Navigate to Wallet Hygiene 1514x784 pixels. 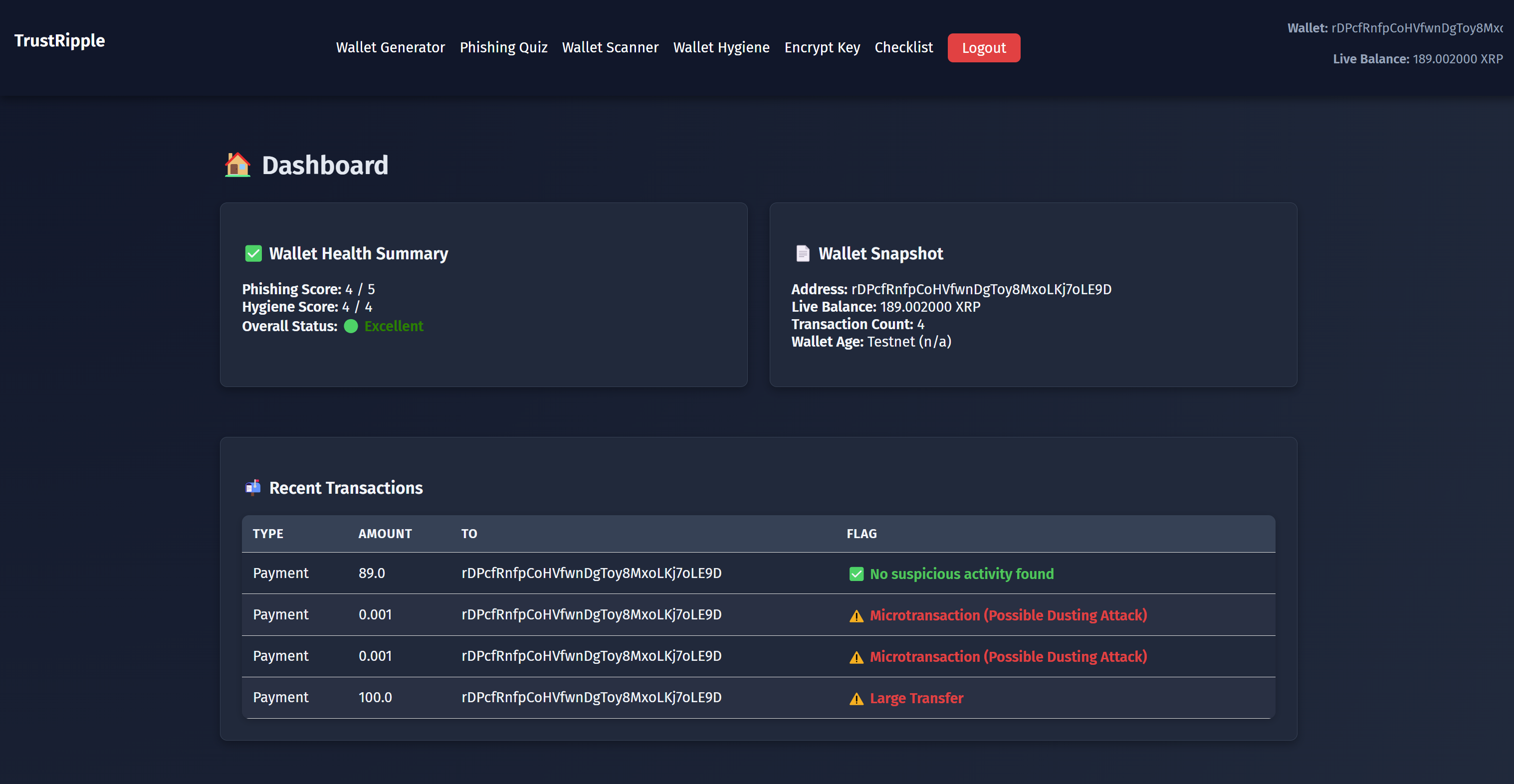(721, 47)
